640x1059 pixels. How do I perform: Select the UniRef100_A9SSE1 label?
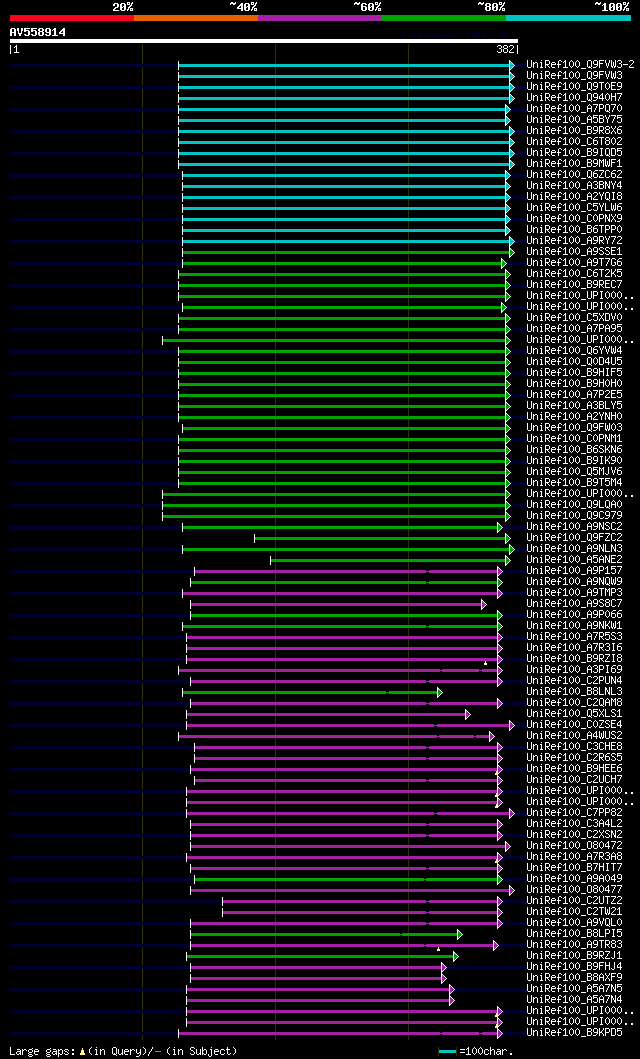click(x=575, y=252)
